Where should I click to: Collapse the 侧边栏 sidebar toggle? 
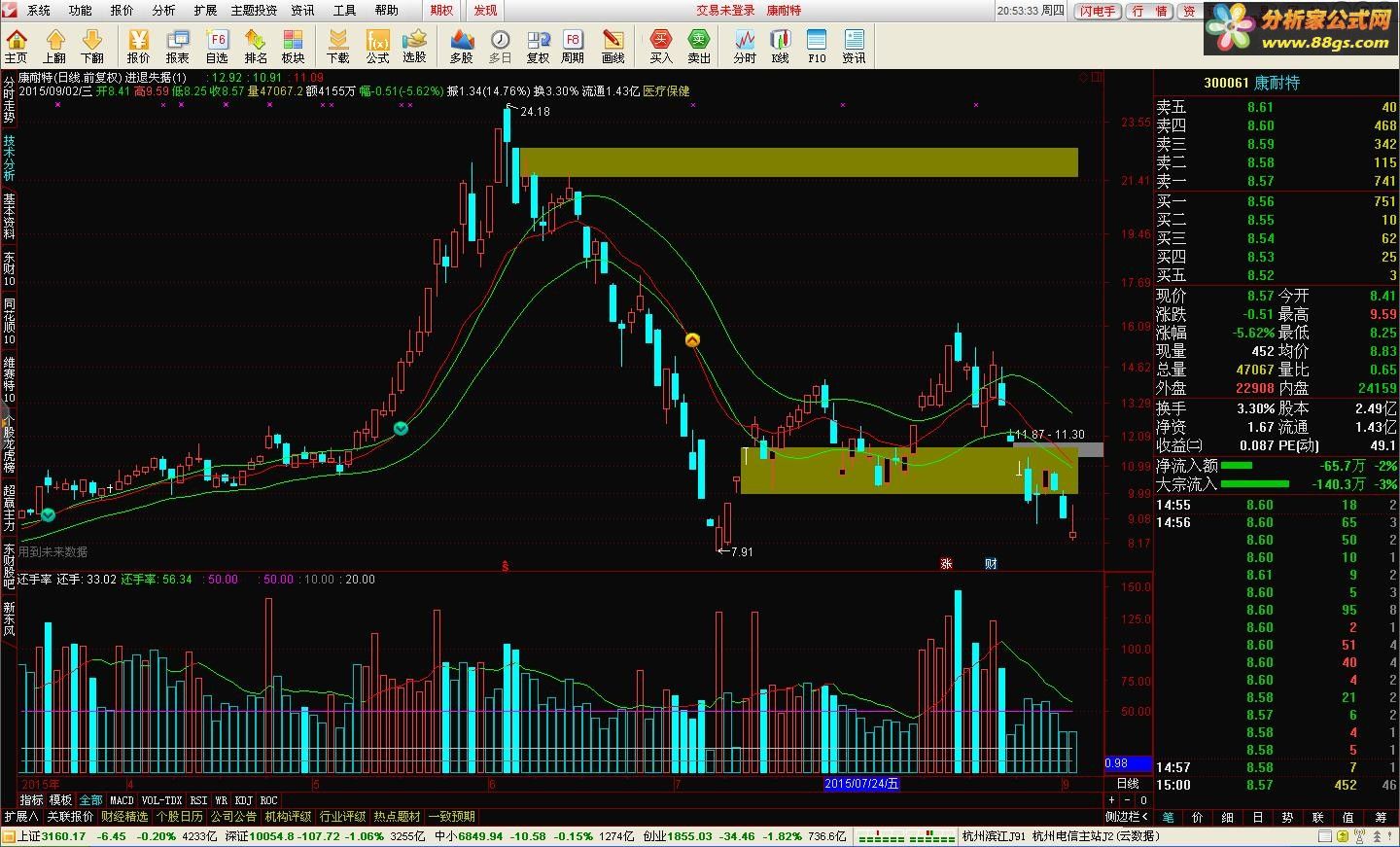pyautogui.click(x=1128, y=817)
